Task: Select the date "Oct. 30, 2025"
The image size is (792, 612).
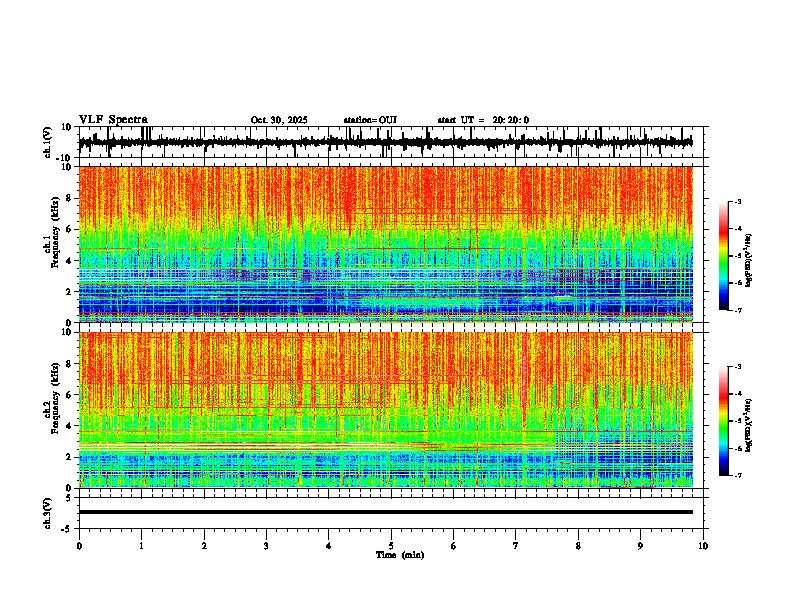Action: (279, 120)
